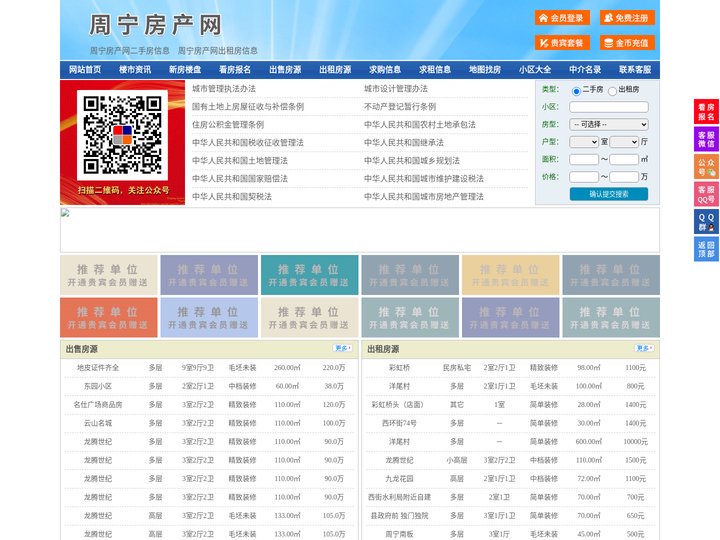This screenshot has width=720, height=540.
Task: Click the maximum 价格 input field
Action: pos(624,177)
